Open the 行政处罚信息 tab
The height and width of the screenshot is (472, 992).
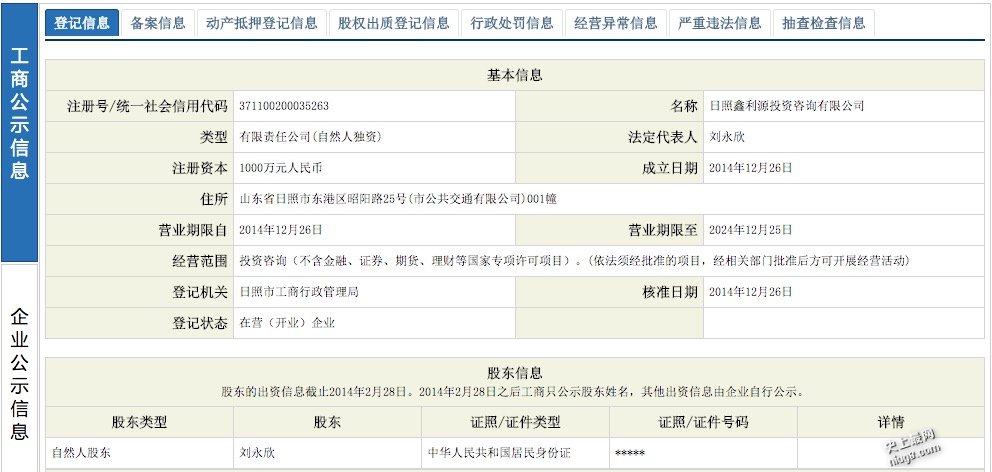point(512,23)
